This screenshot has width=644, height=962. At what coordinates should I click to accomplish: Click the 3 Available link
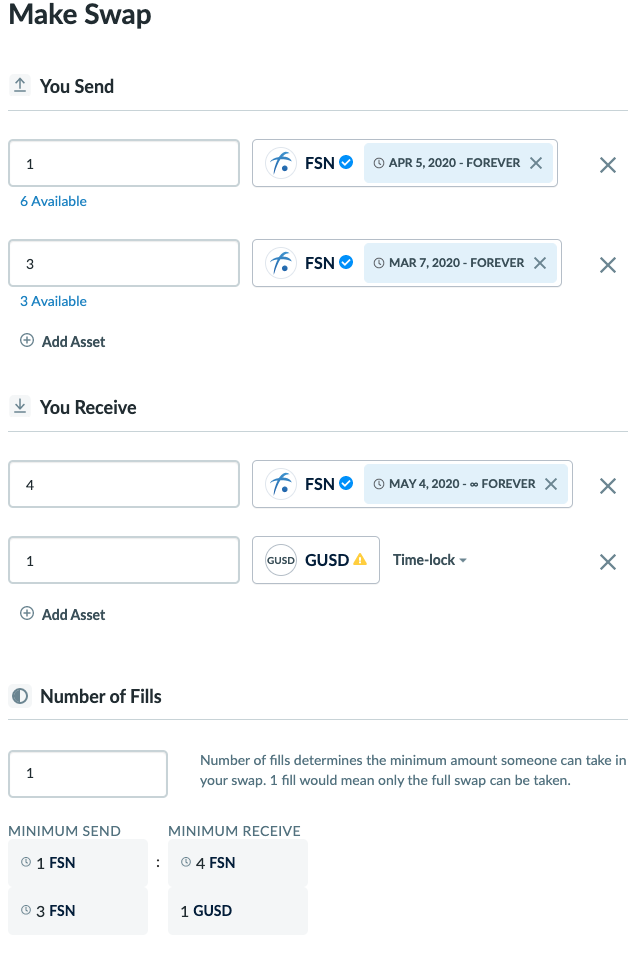(53, 301)
